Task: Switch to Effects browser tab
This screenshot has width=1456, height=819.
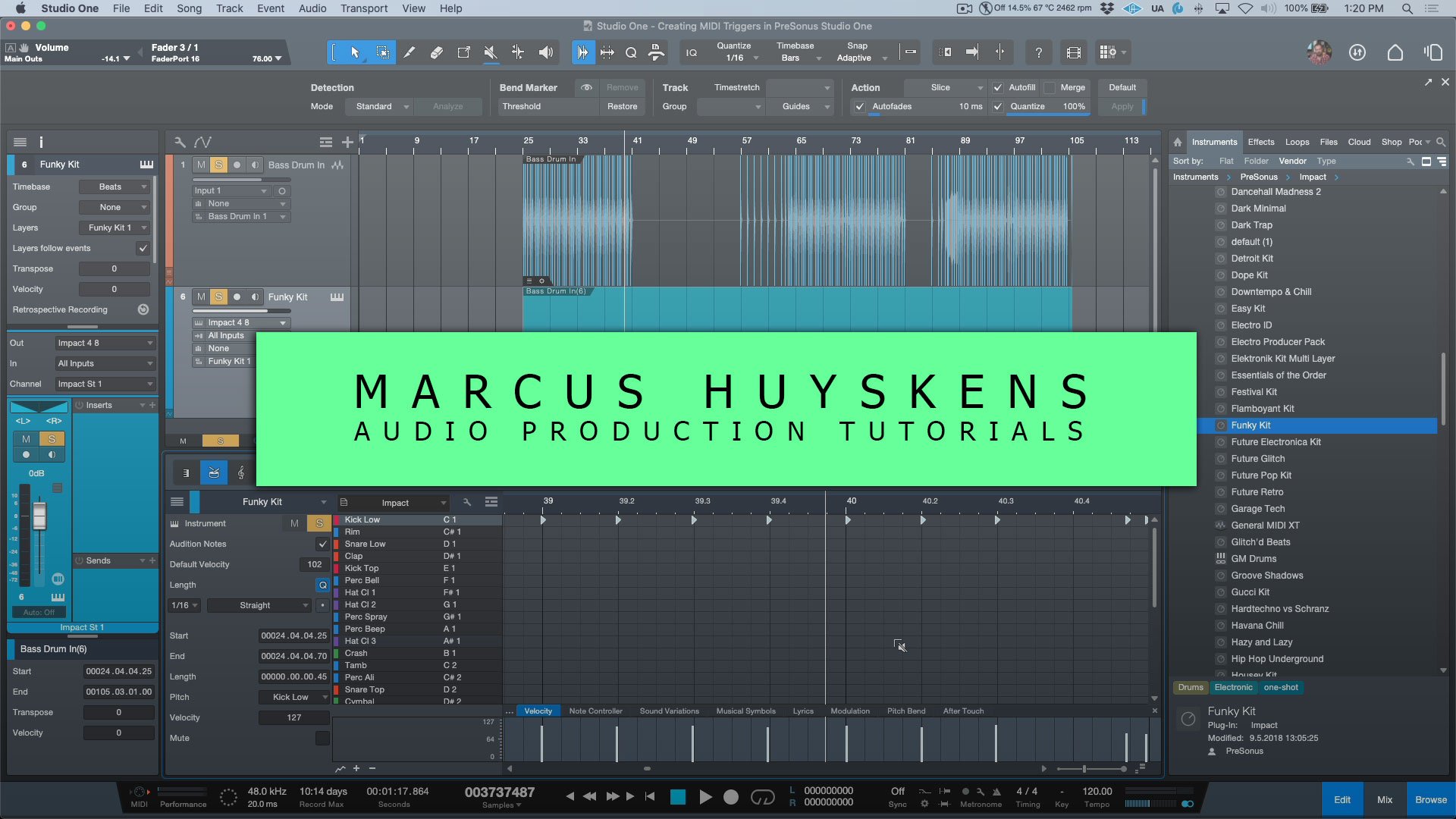Action: pyautogui.click(x=1261, y=142)
